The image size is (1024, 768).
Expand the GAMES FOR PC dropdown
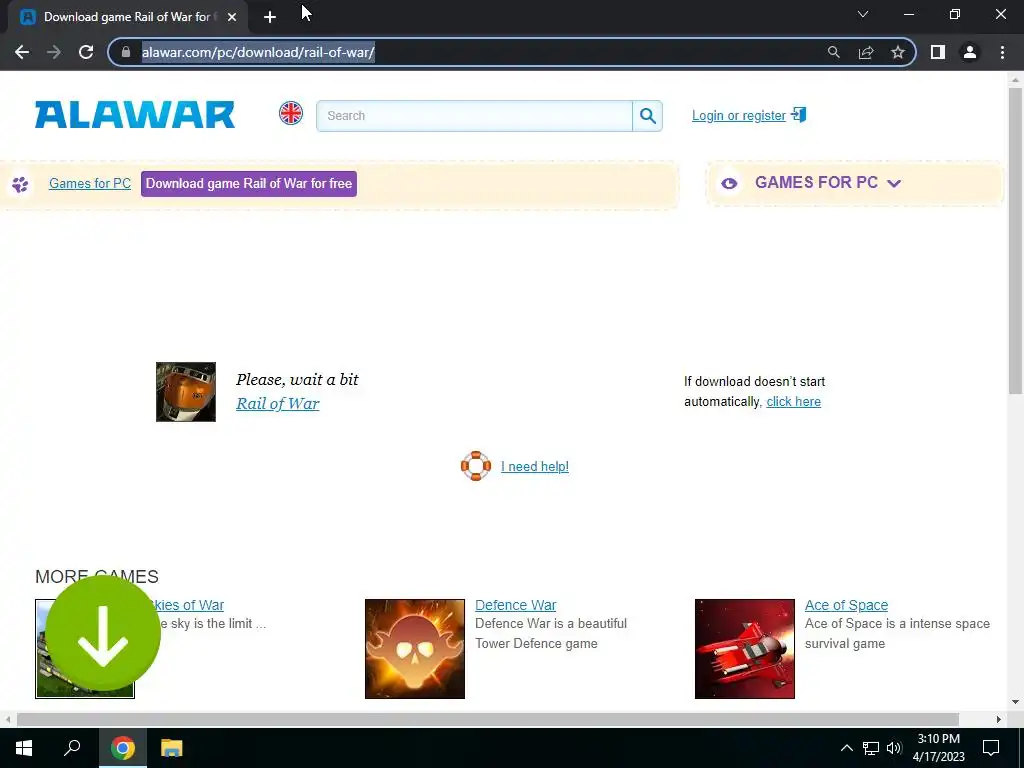[x=828, y=183]
